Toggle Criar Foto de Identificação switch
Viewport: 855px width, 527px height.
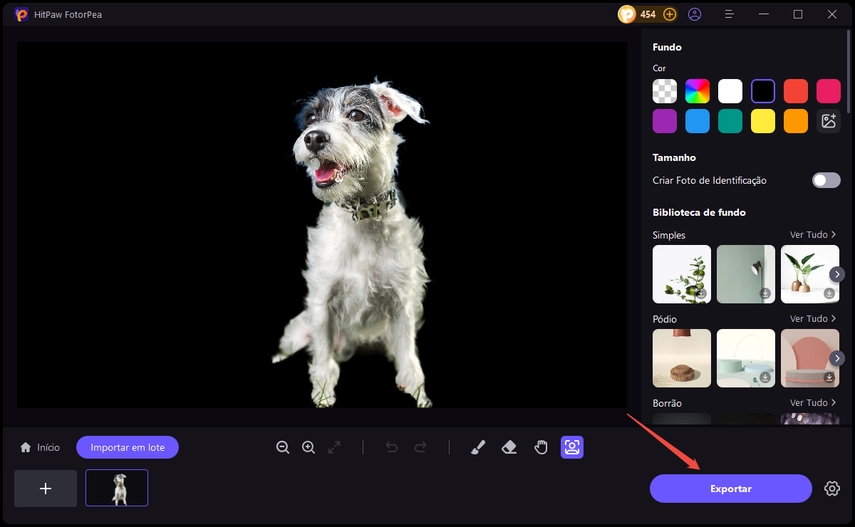(x=826, y=180)
